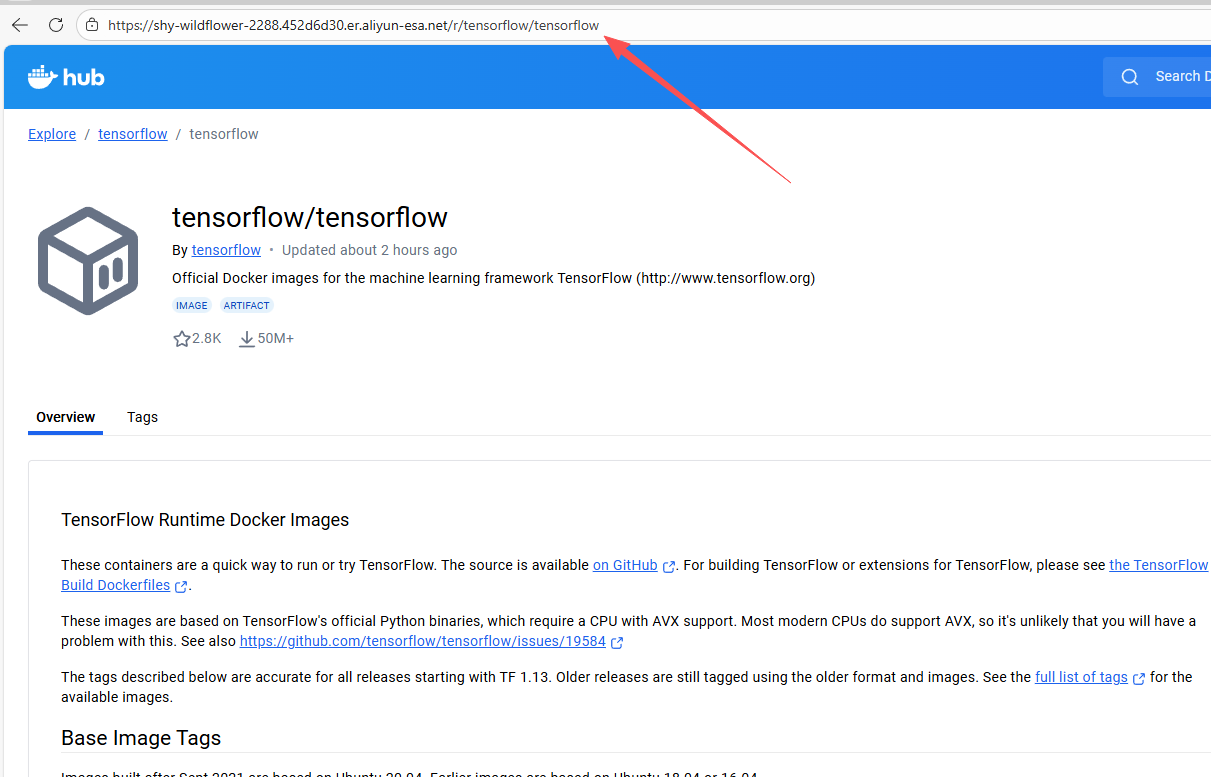
Task: Click the IMAGE tag badge
Action: (x=192, y=306)
